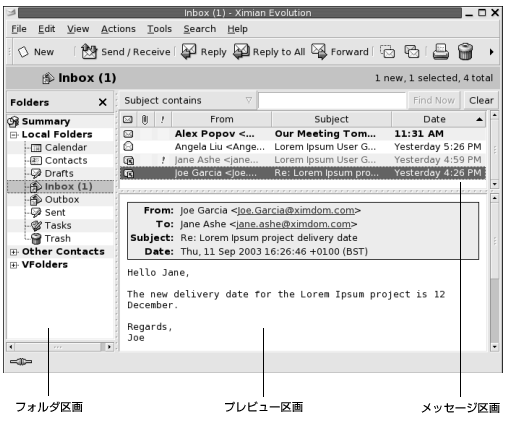Expand the VFolders tree
Screen dimensions: 509x421
(14, 265)
